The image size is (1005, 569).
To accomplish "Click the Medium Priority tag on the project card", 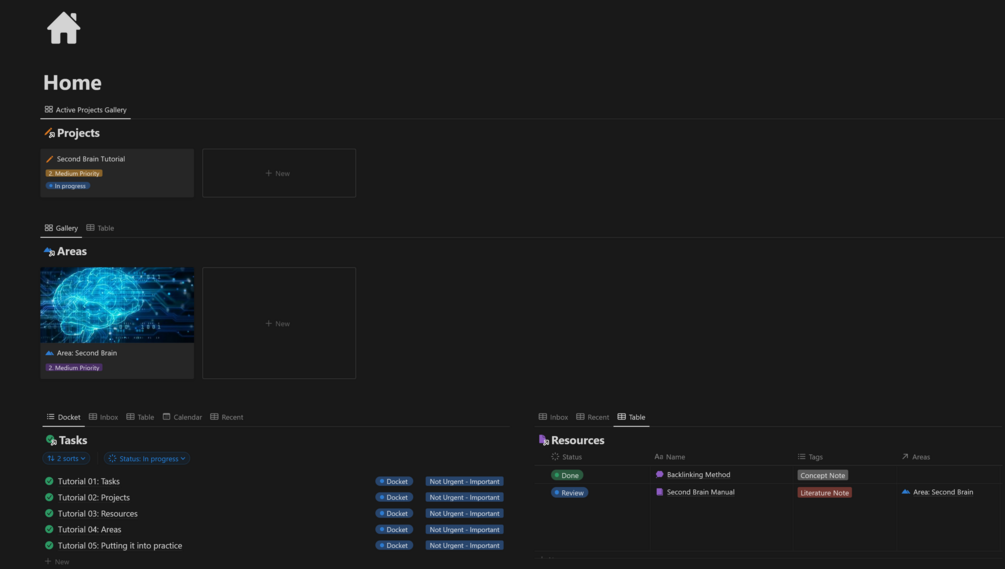I will click(x=74, y=173).
